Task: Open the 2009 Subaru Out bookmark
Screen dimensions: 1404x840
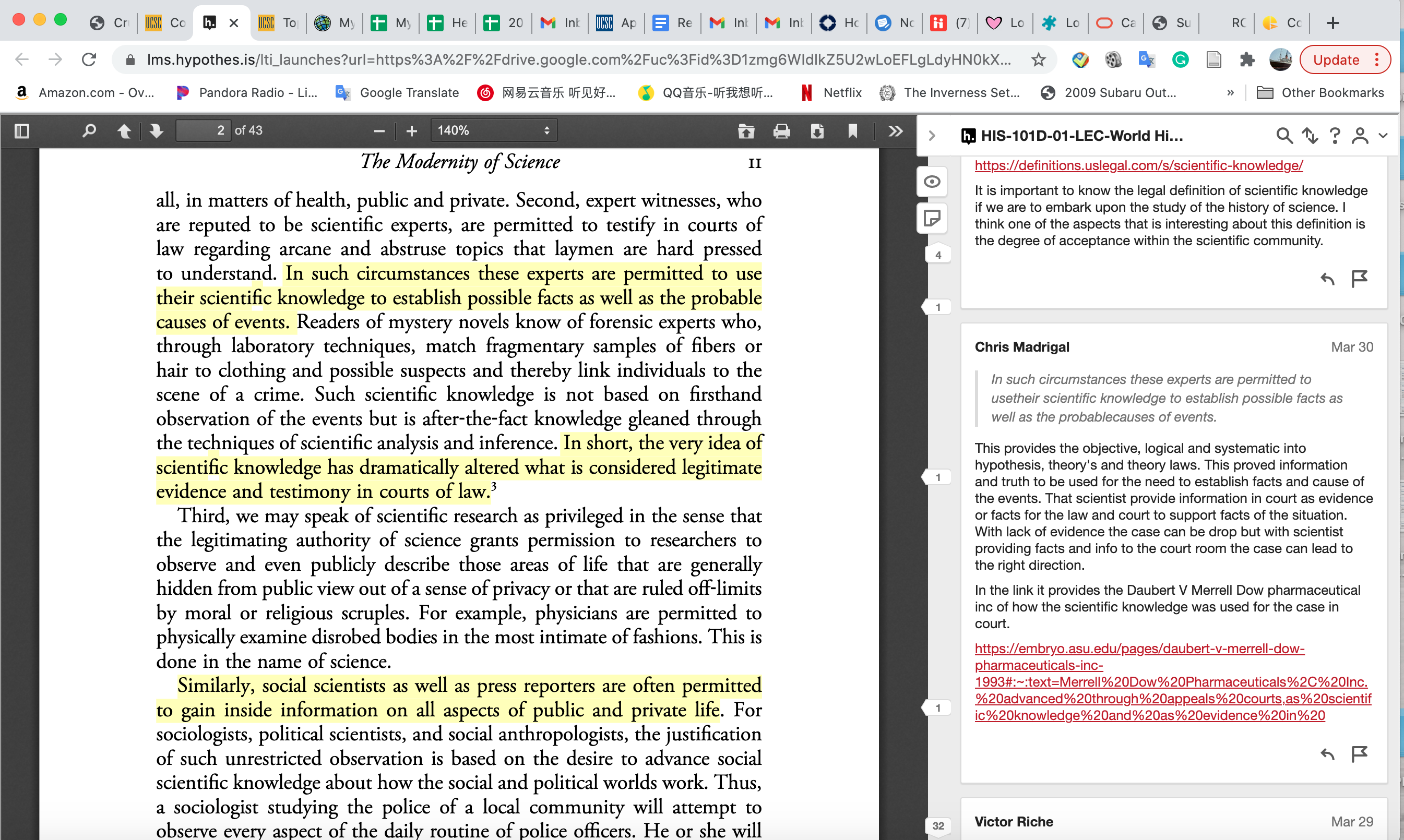Action: coord(1109,93)
